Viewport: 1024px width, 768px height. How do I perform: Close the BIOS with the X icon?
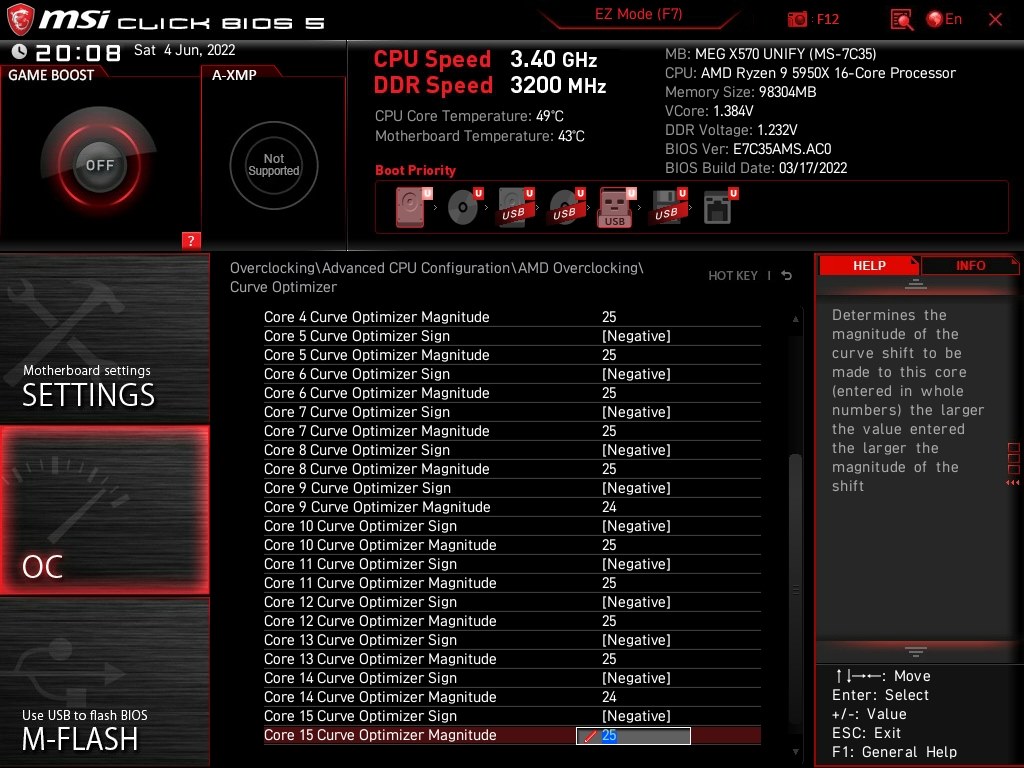click(995, 20)
